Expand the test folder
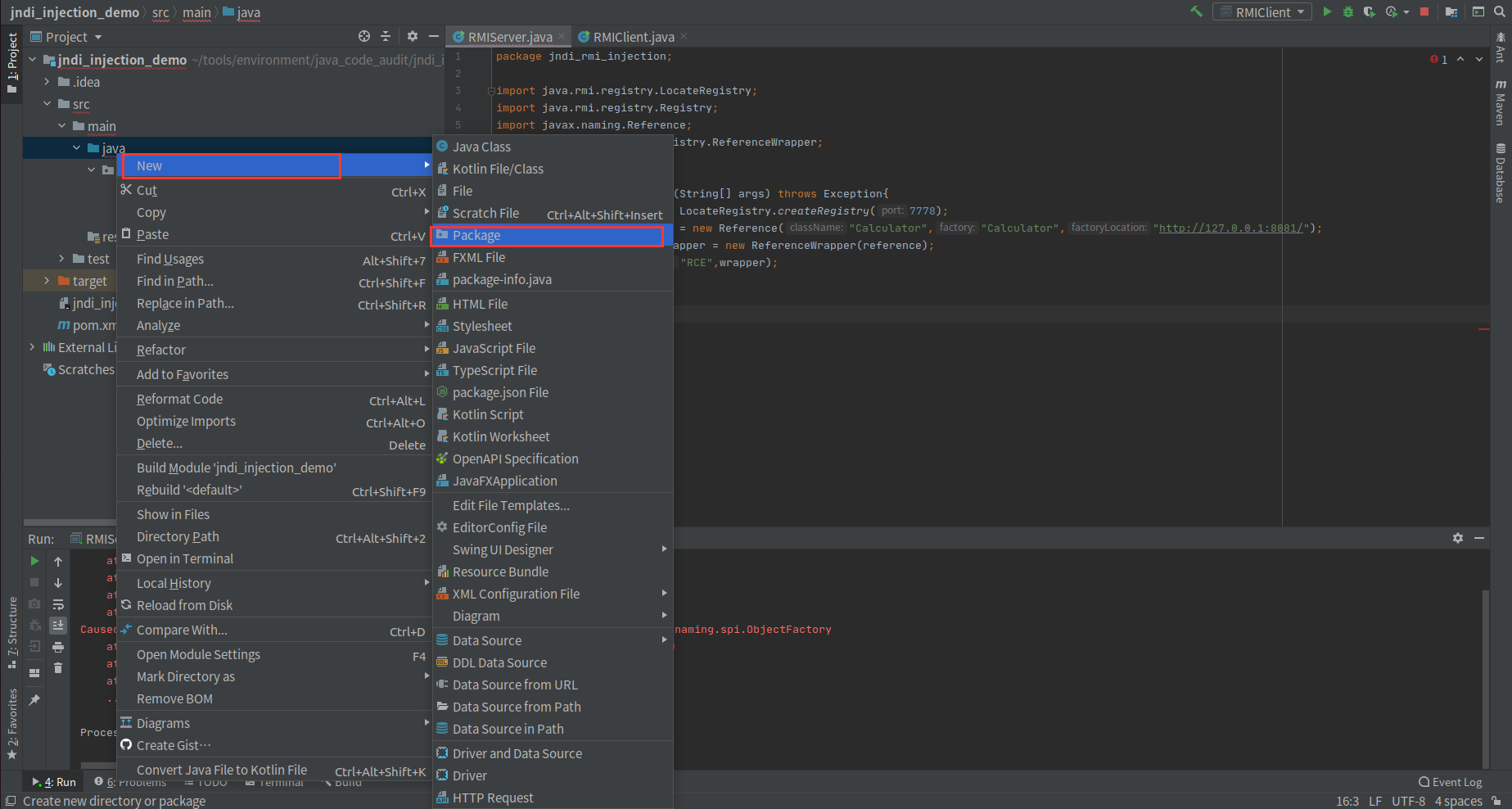Image resolution: width=1512 pixels, height=809 pixels. (x=61, y=258)
